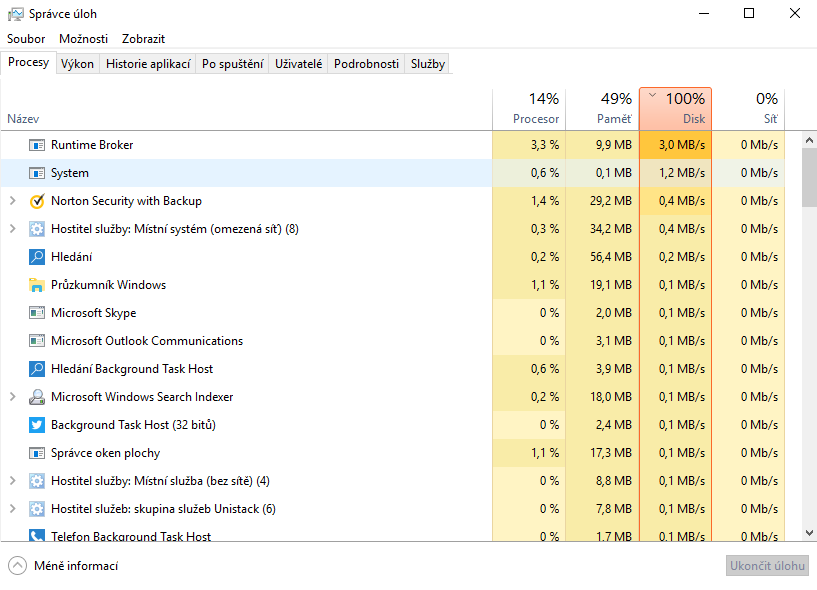Expand Hostitel služby: Místní služba (bez sítě)

pos(13,481)
